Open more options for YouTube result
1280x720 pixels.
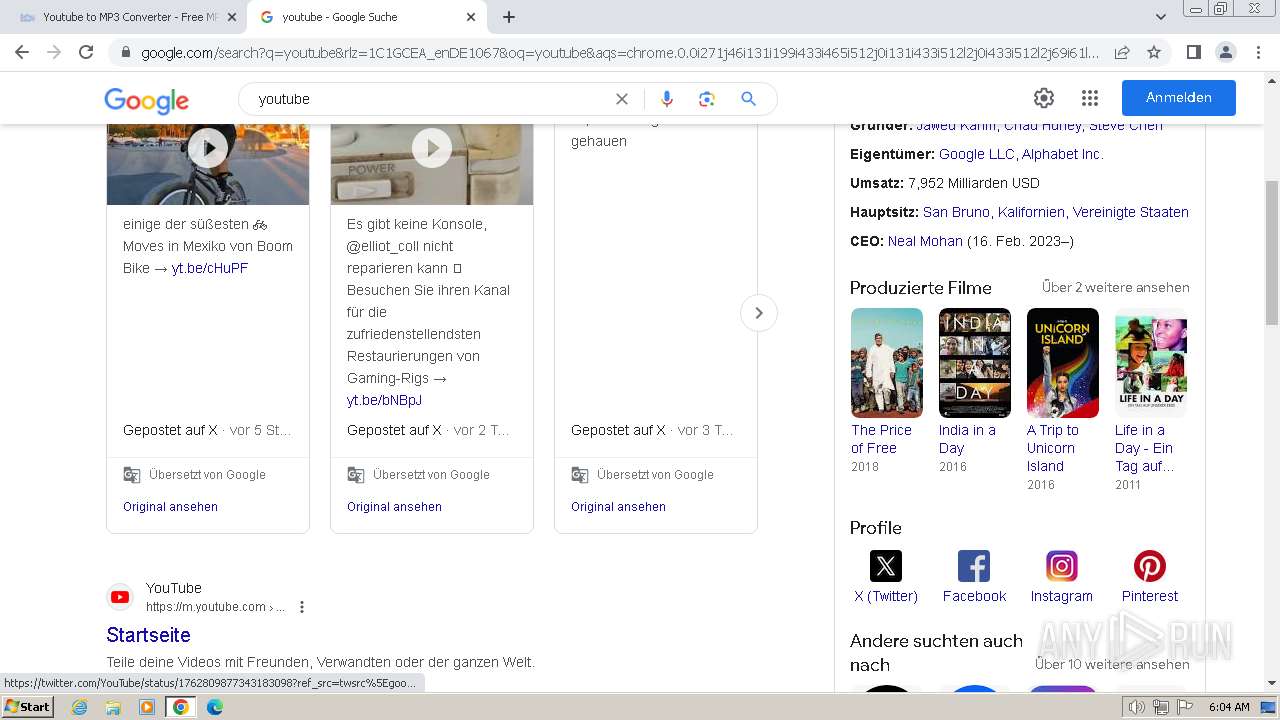[x=302, y=607]
